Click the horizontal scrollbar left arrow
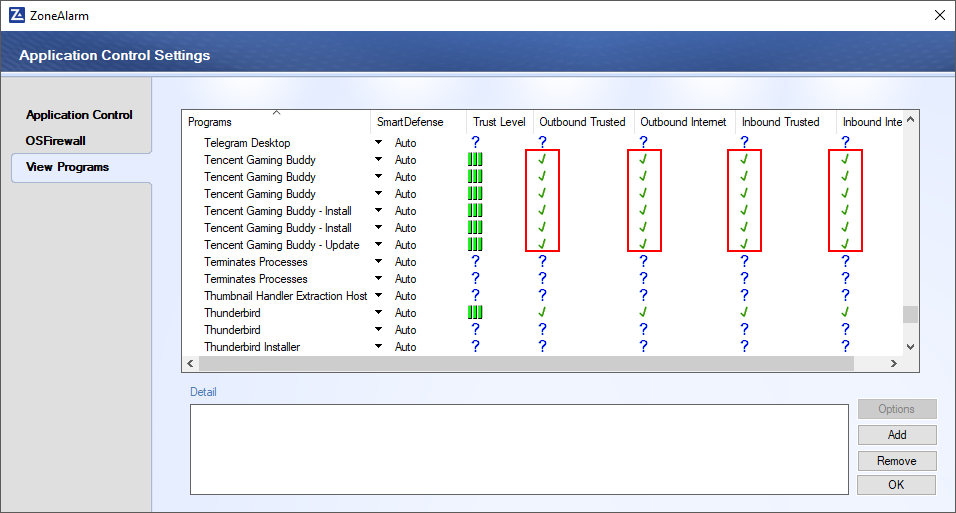The width and height of the screenshot is (956, 513). (190, 364)
